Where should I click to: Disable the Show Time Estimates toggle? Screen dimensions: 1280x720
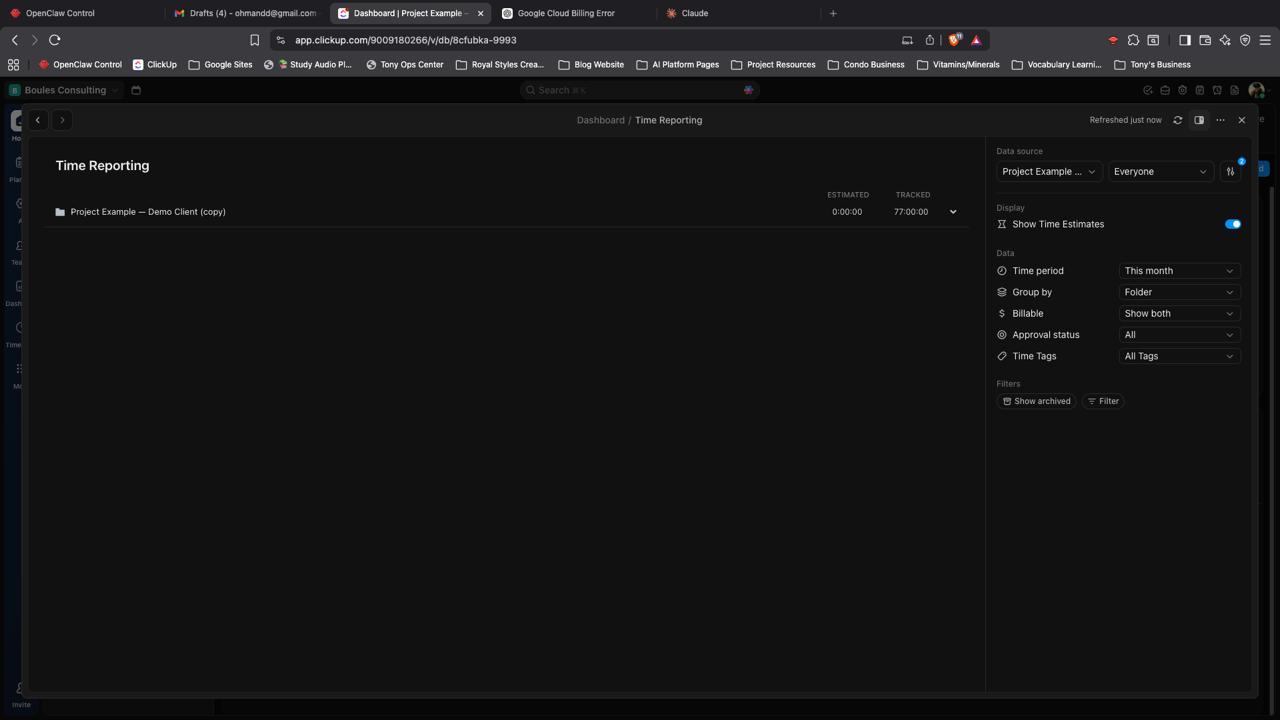coord(1232,224)
